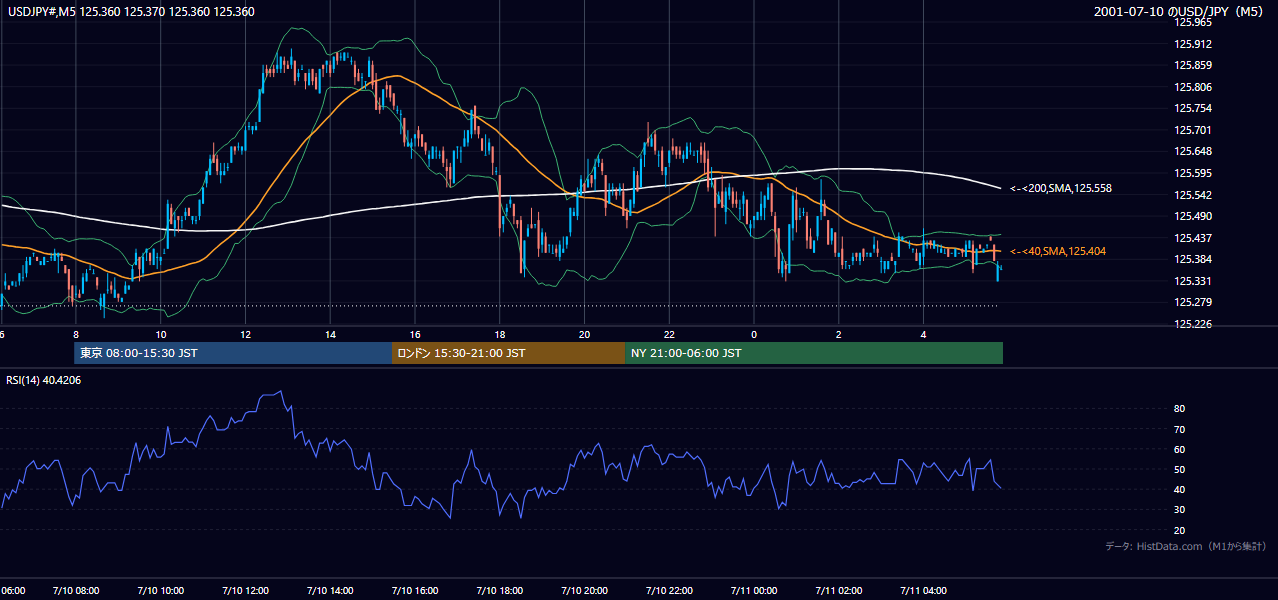This screenshot has height=600, width=1278.
Task: Click the 125.226 price axis label
Action: (x=1195, y=324)
